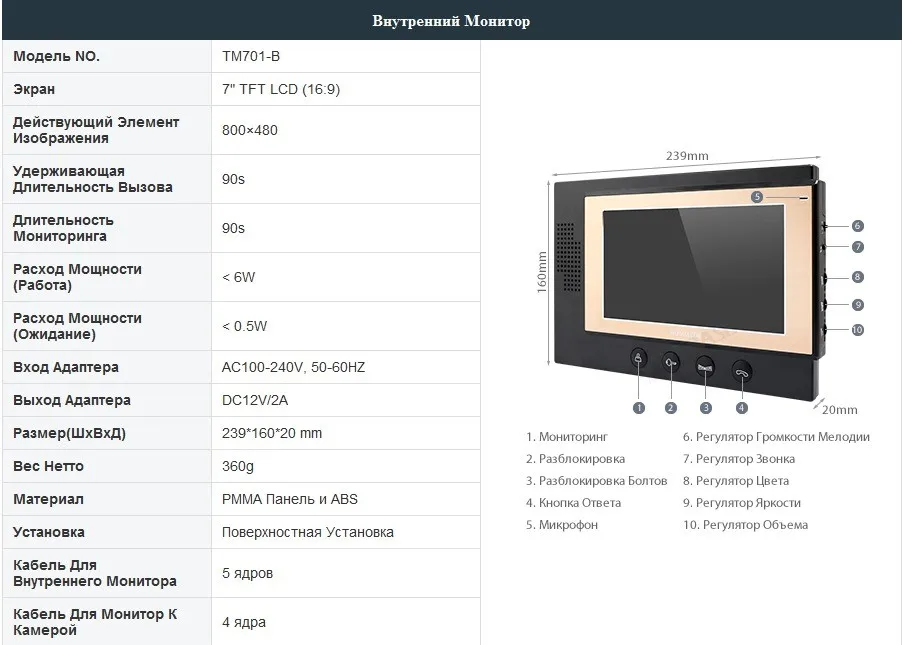The width and height of the screenshot is (903, 645).
Task: Click the speaker grille on the monitor
Action: (568, 257)
